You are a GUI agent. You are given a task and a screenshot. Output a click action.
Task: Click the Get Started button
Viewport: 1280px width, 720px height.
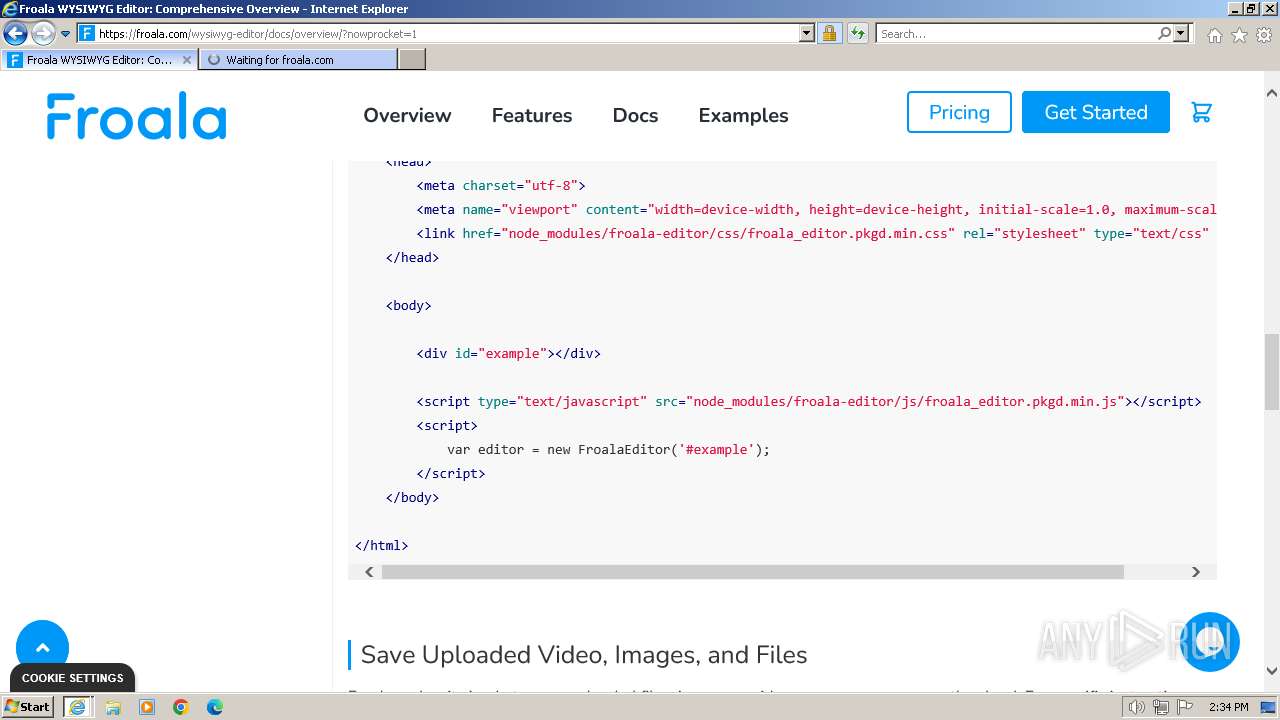point(1096,112)
